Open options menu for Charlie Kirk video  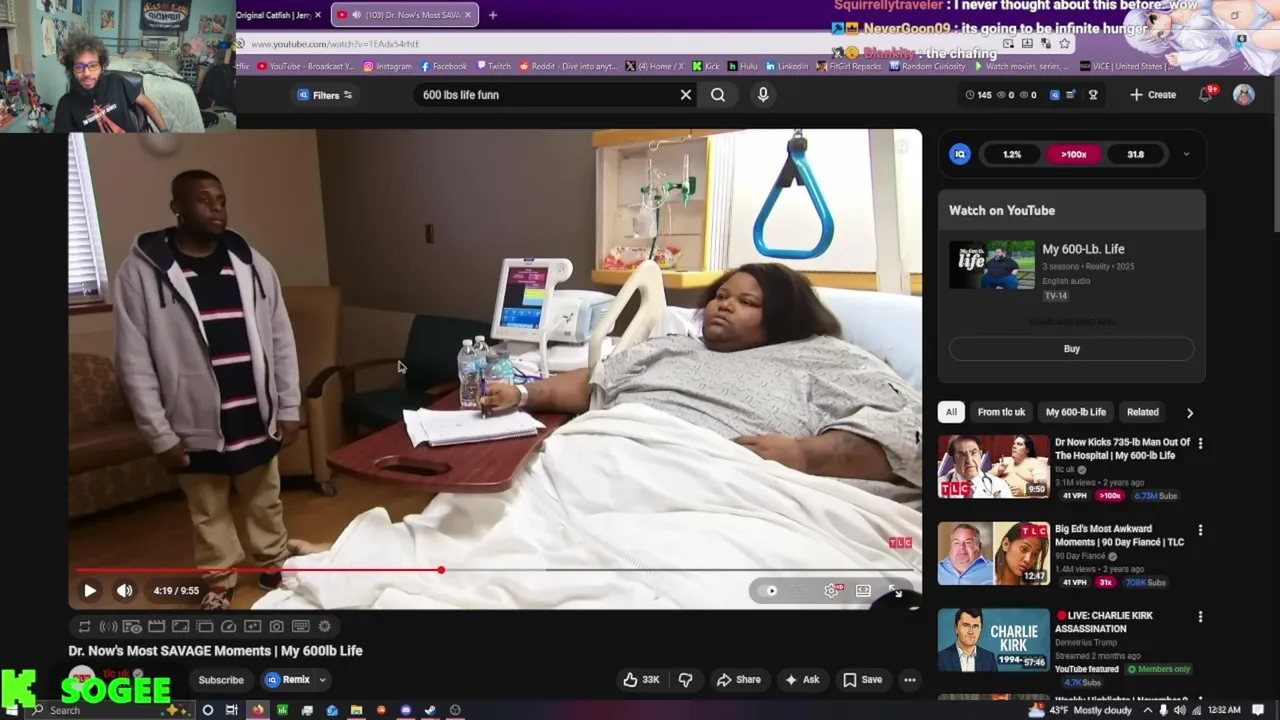[1200, 618]
